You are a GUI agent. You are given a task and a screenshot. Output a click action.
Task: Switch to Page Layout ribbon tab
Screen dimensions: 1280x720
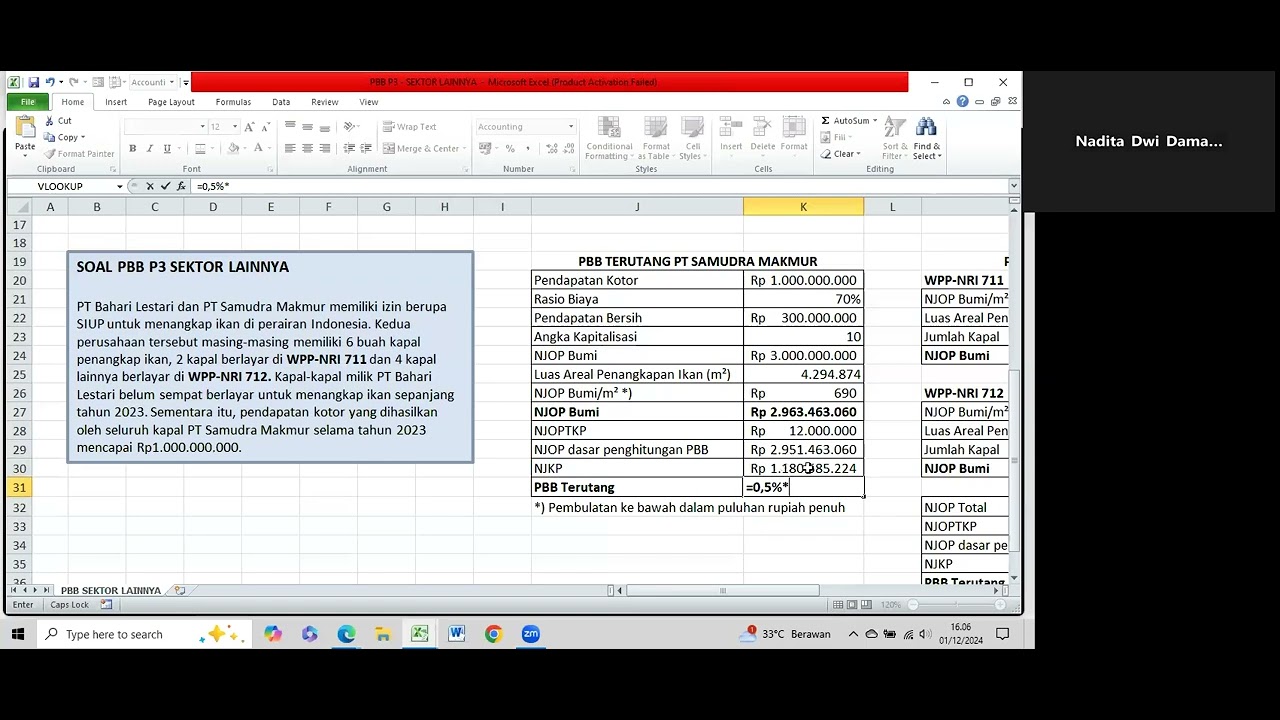point(171,102)
